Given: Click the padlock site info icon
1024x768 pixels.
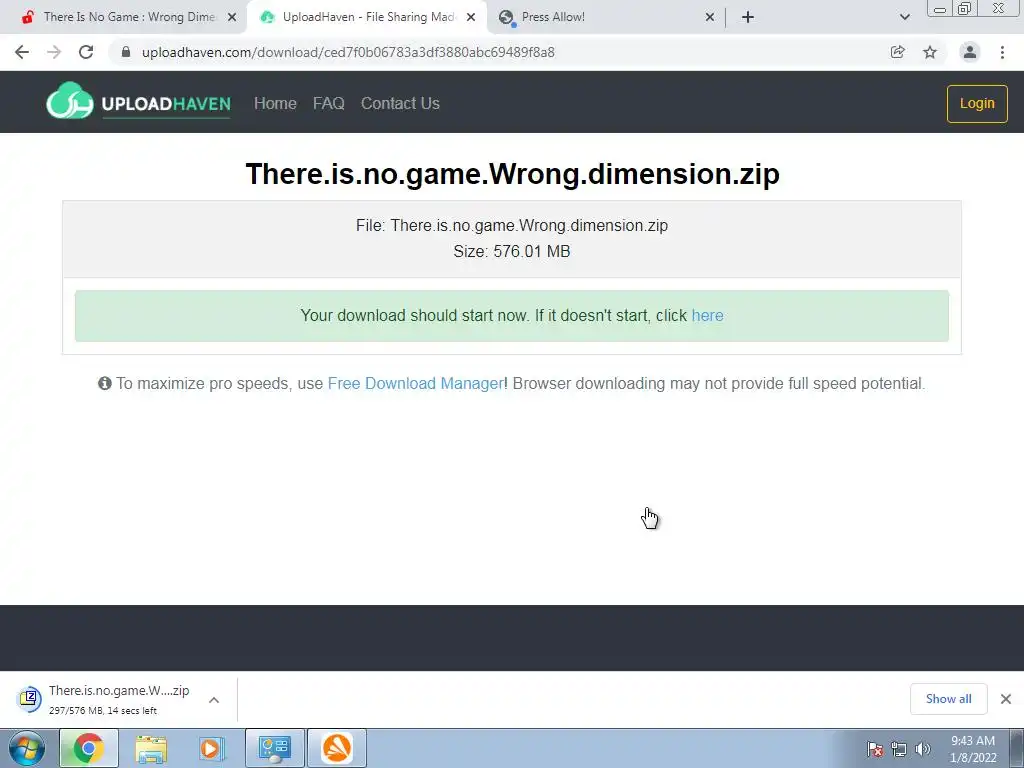Looking at the screenshot, I should pos(126,52).
